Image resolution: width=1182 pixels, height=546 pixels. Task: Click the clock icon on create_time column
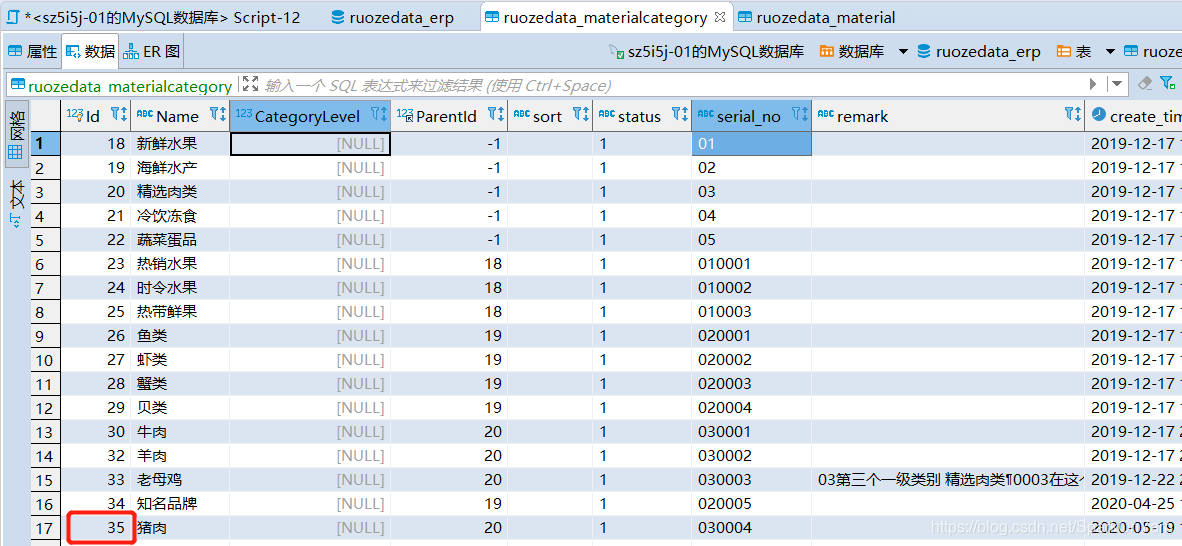[x=1098, y=115]
